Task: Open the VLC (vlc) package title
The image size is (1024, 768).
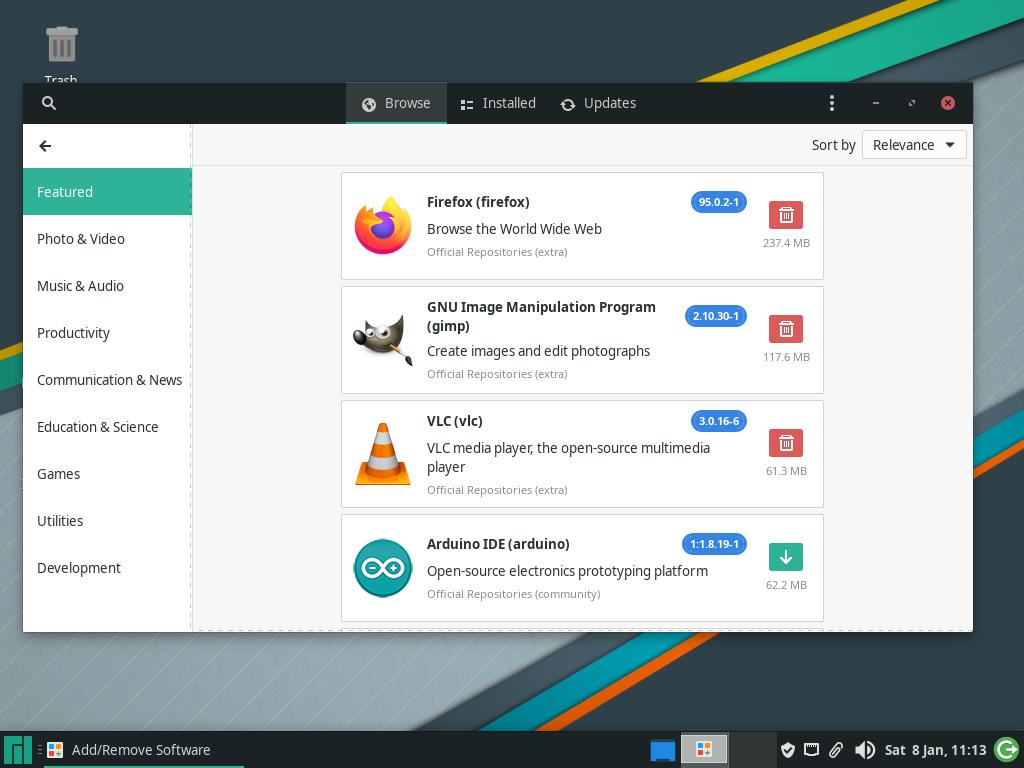Action: [455, 421]
